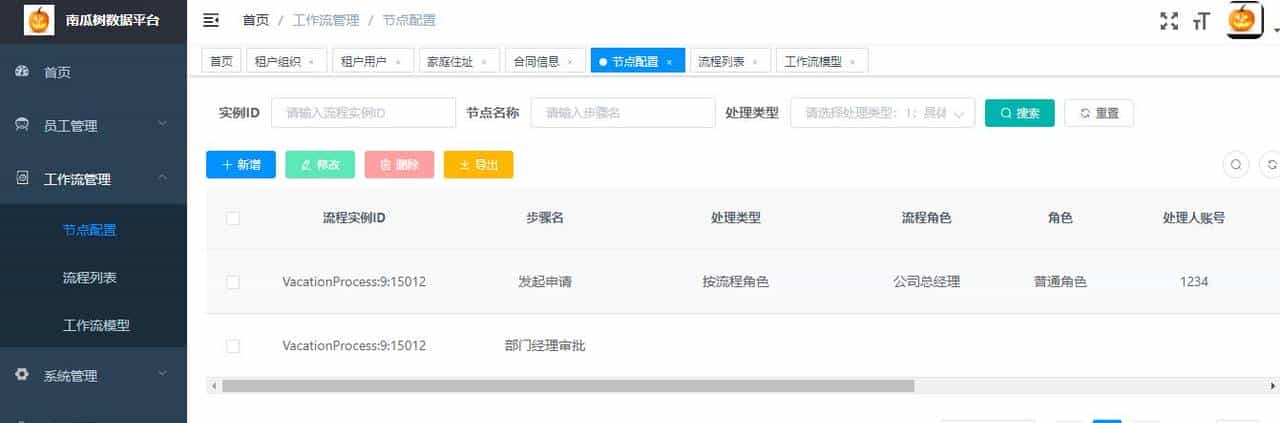1280x423 pixels.
Task: Click cell 按流程角色
Action: point(736,282)
